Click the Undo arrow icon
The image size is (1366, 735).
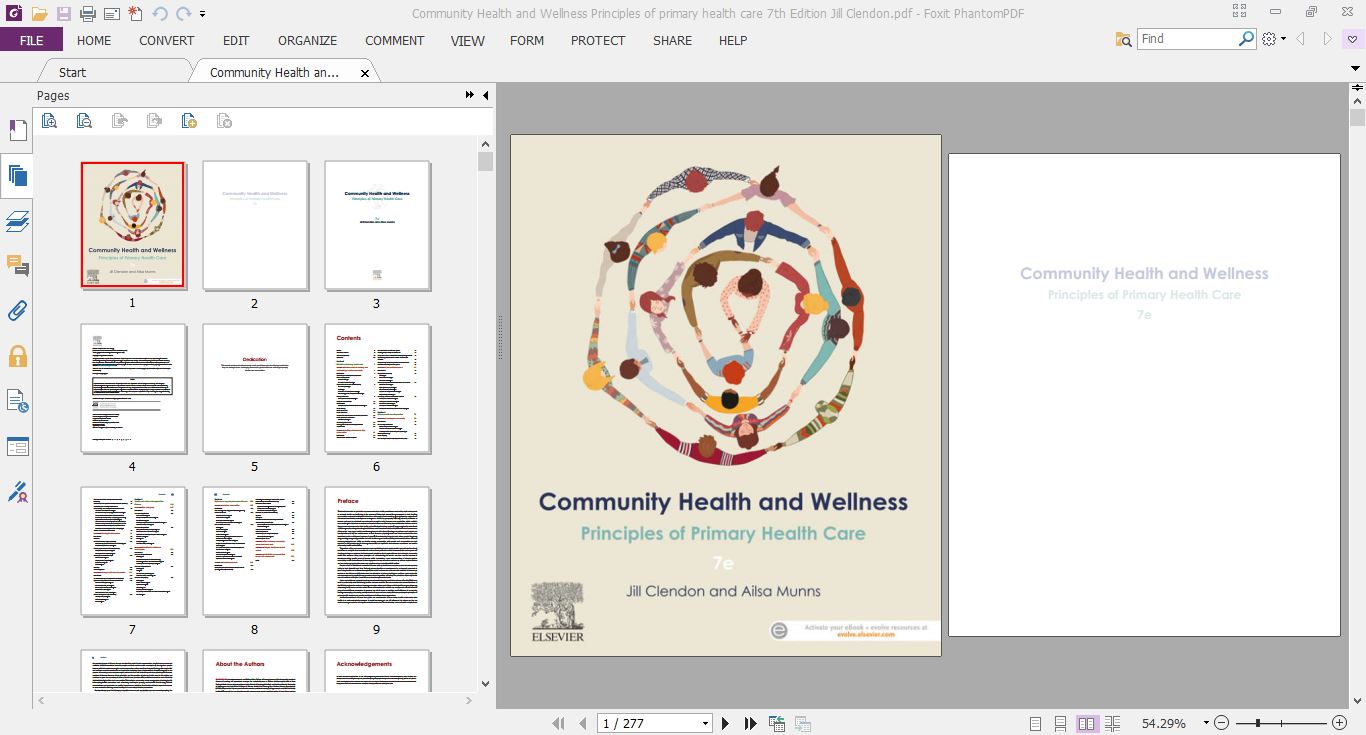pyautogui.click(x=160, y=14)
